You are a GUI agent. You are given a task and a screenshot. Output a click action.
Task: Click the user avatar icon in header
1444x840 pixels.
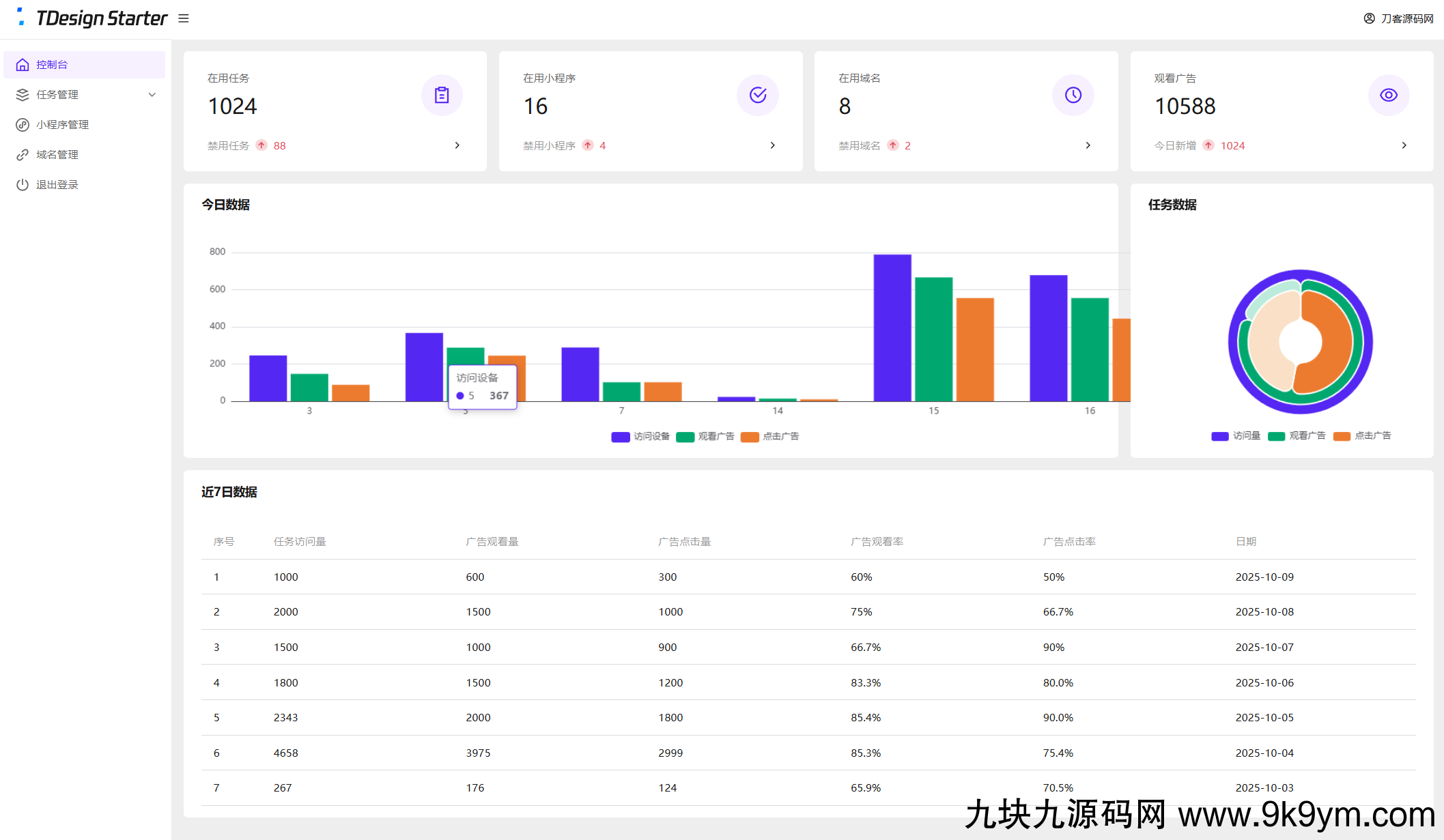[1369, 18]
